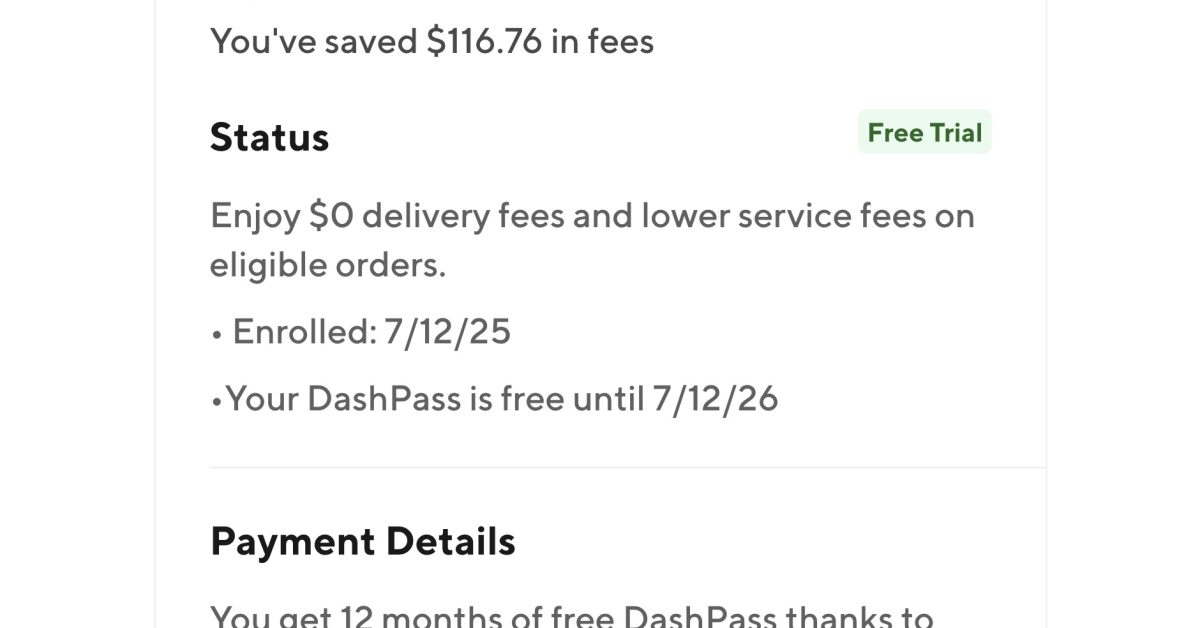Click the divider line above Payment Details

click(627, 467)
